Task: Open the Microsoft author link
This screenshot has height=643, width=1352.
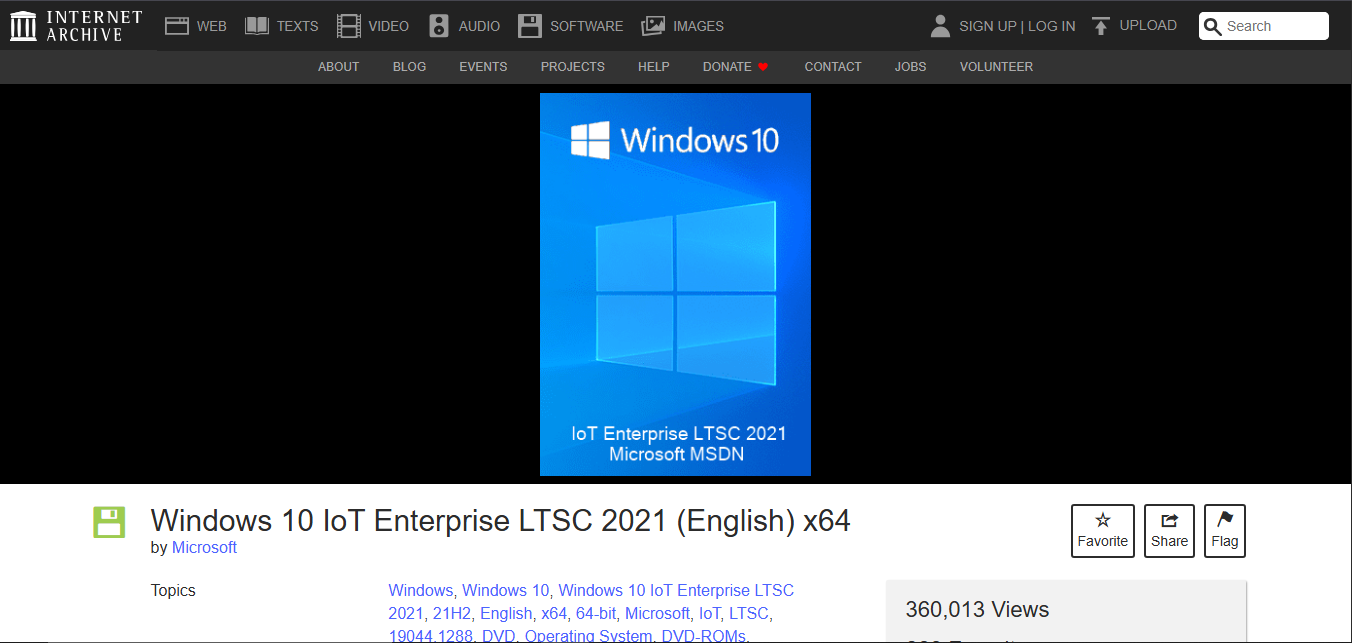Action: coord(204,548)
